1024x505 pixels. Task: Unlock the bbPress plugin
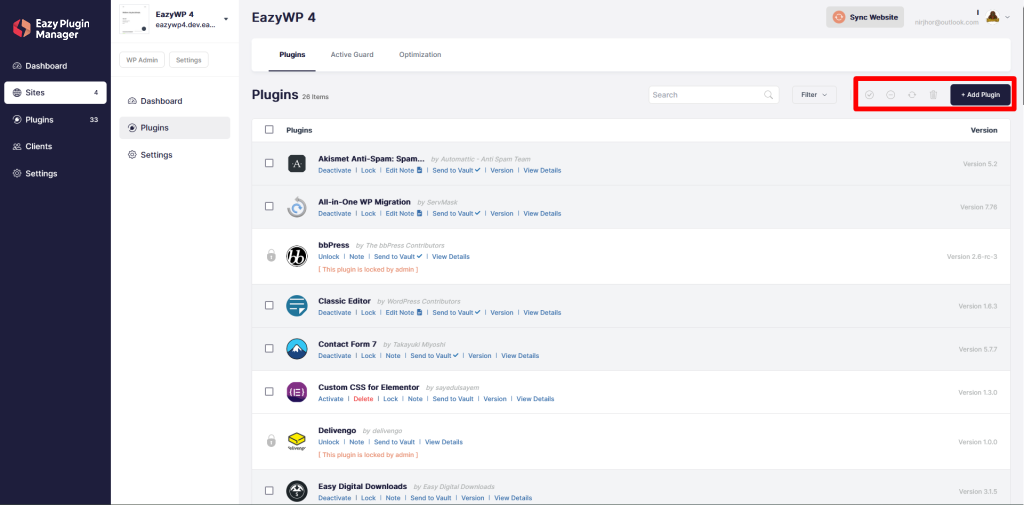[x=328, y=257]
